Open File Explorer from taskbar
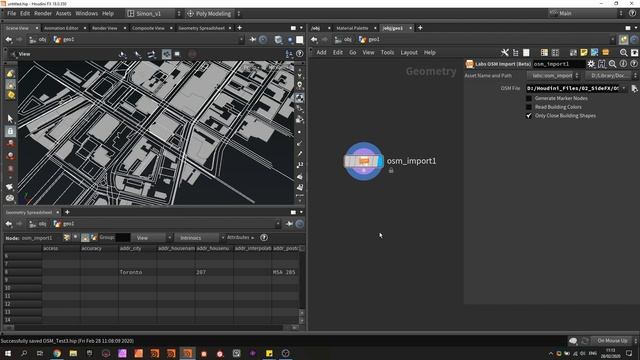The image size is (640, 360). tap(73, 353)
